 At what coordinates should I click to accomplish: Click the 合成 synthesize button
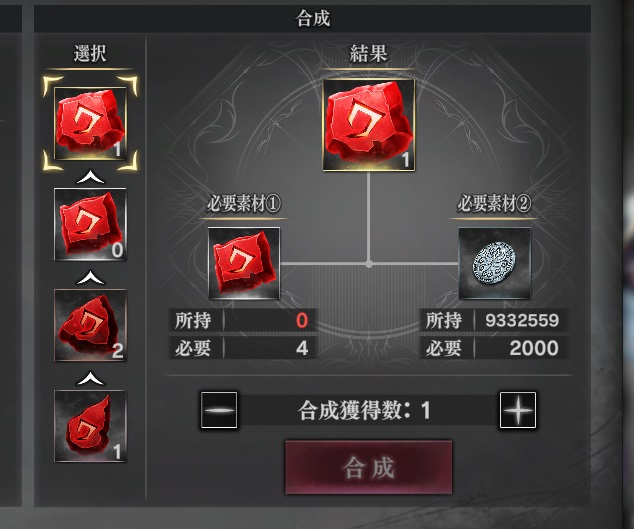(x=368, y=467)
